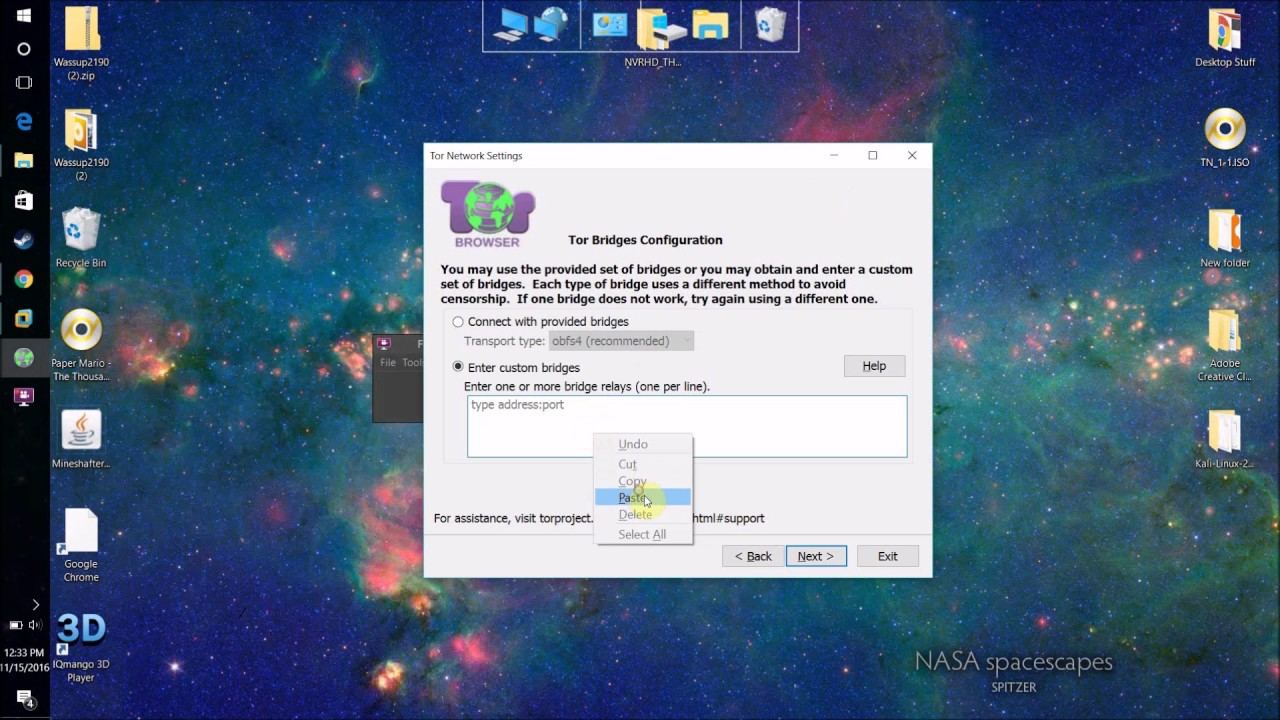Close the Tor Network Settings dialog
This screenshot has width=1280, height=720.
(912, 156)
